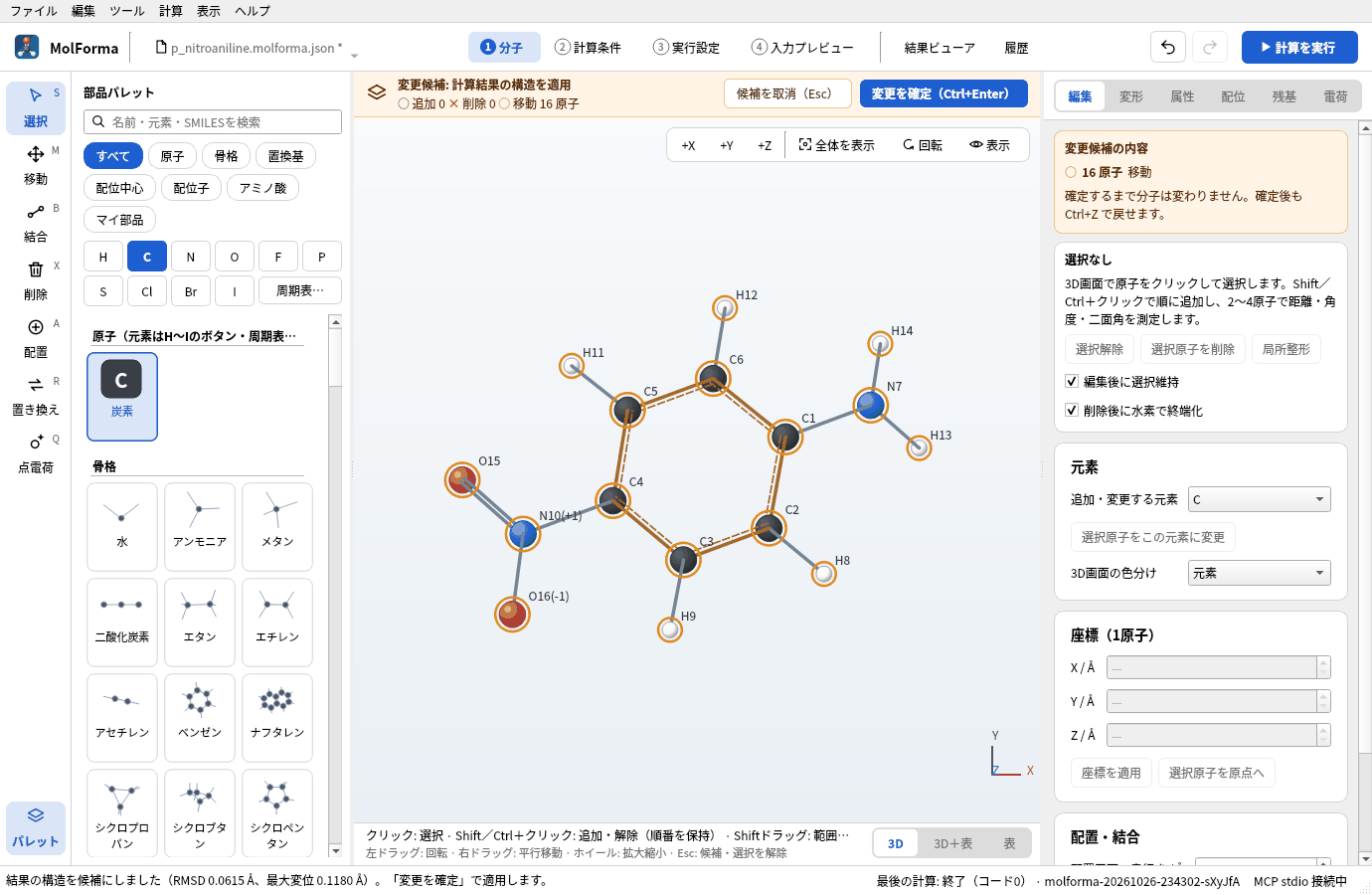Activate the 置き換え replace tool

[36, 396]
